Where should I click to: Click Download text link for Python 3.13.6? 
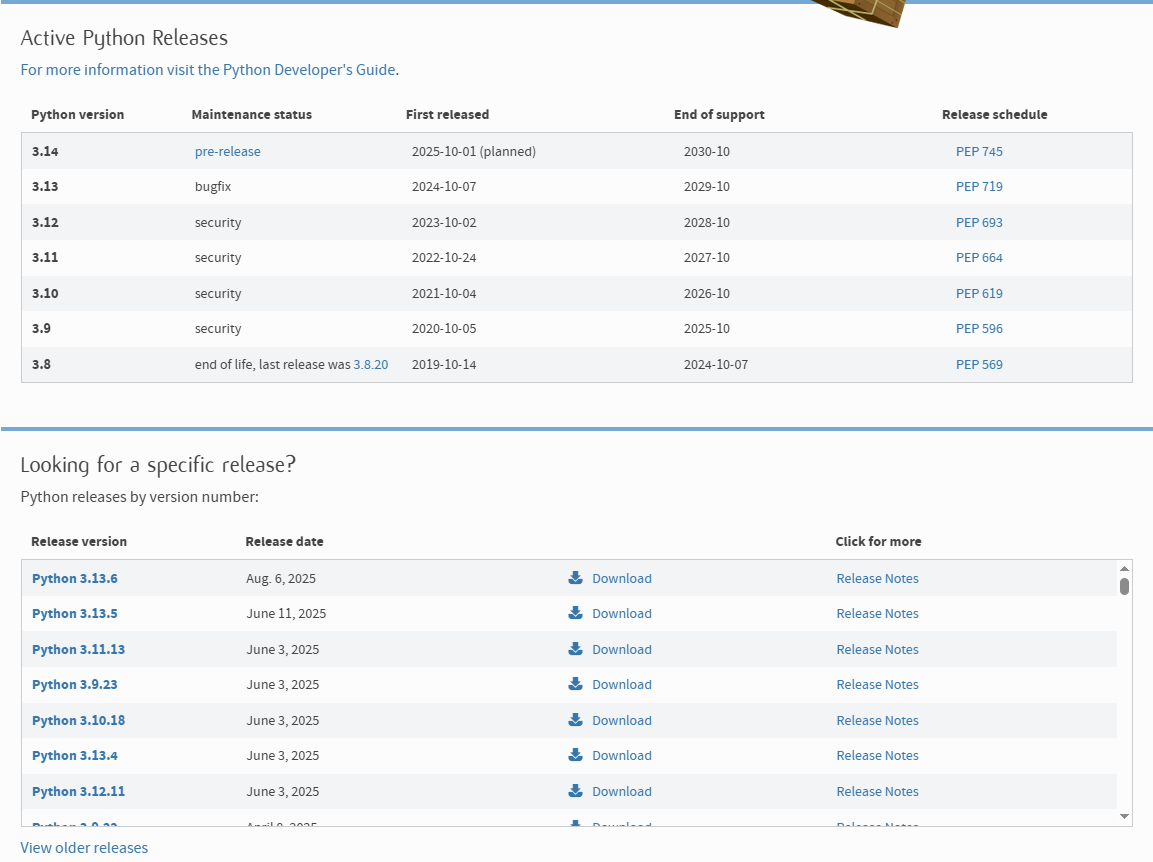pyautogui.click(x=621, y=578)
